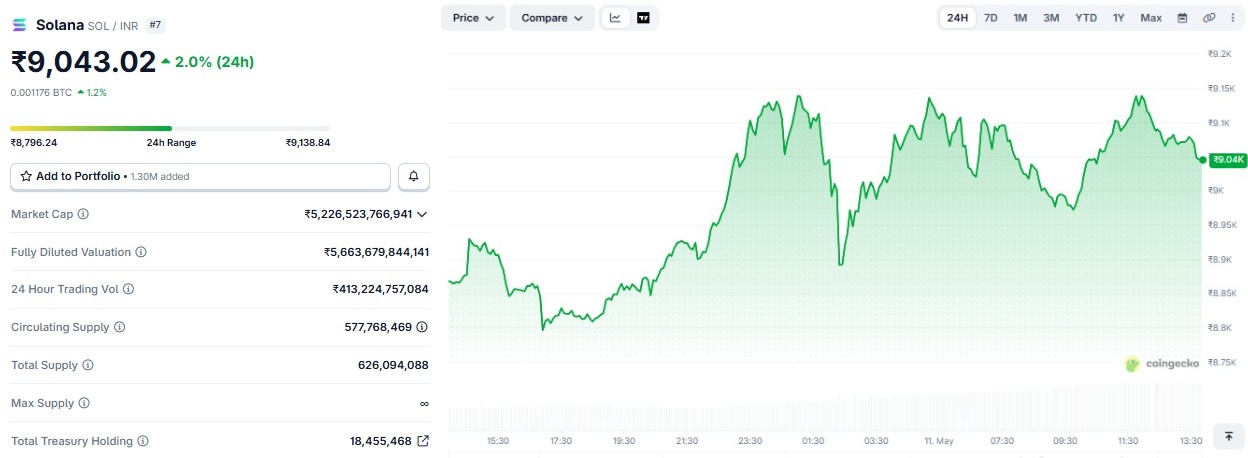1248x458 pixels.
Task: Click the infinity Max Supply value
Action: pos(424,403)
